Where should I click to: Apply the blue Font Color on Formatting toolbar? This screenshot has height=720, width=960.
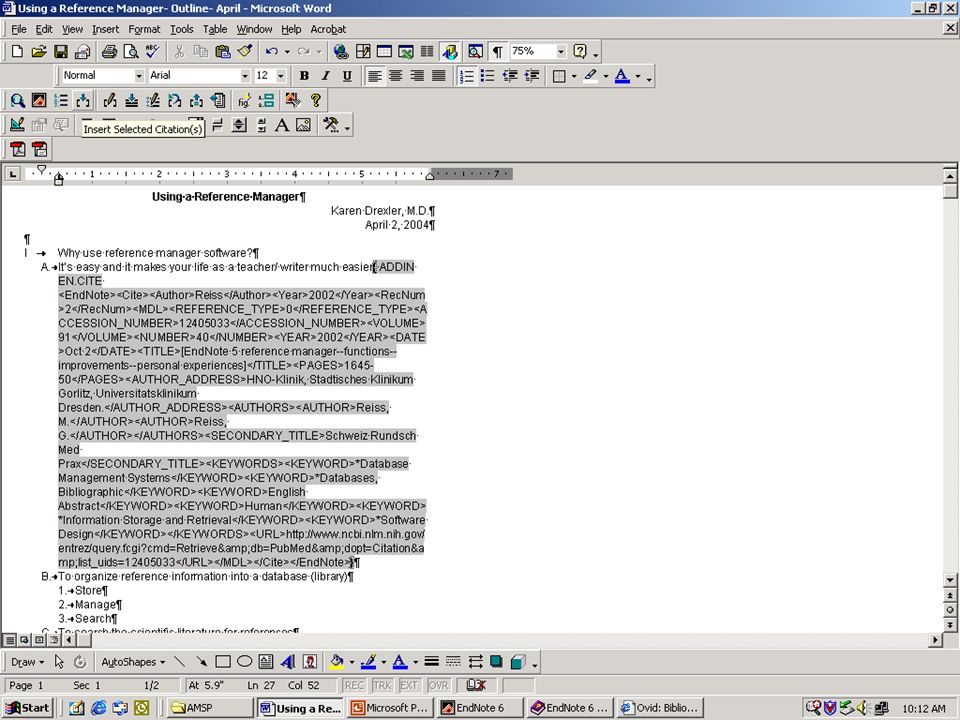622,76
